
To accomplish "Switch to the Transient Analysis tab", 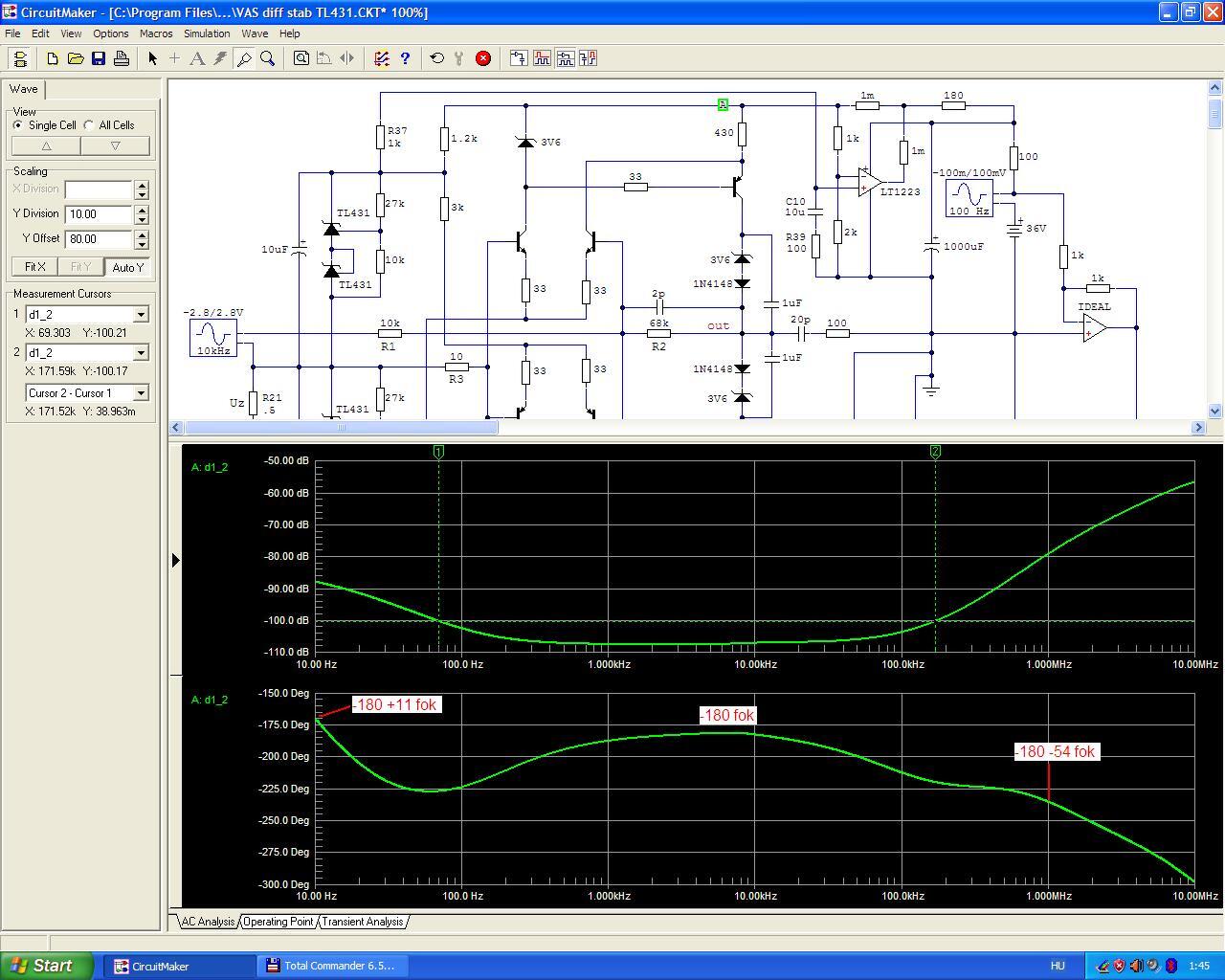I will click(362, 922).
